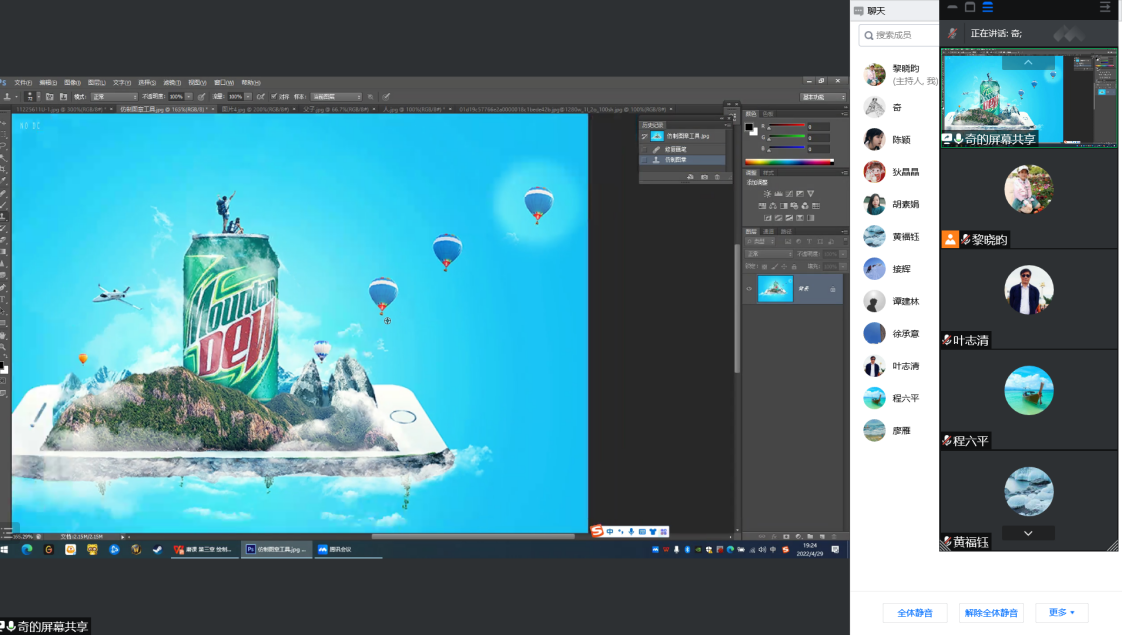Delete current history state

click(718, 177)
